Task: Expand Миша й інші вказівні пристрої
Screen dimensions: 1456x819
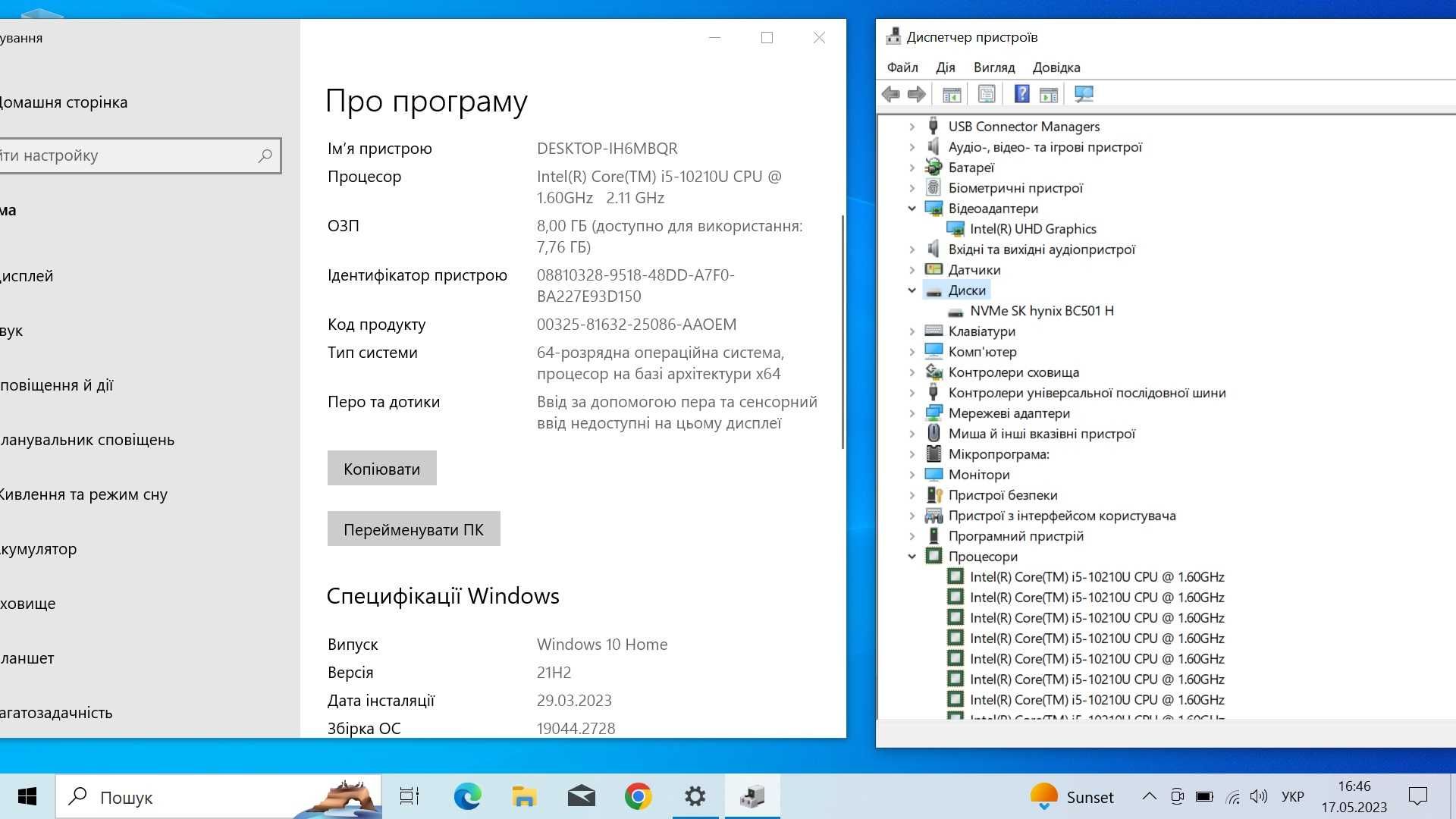Action: (912, 434)
